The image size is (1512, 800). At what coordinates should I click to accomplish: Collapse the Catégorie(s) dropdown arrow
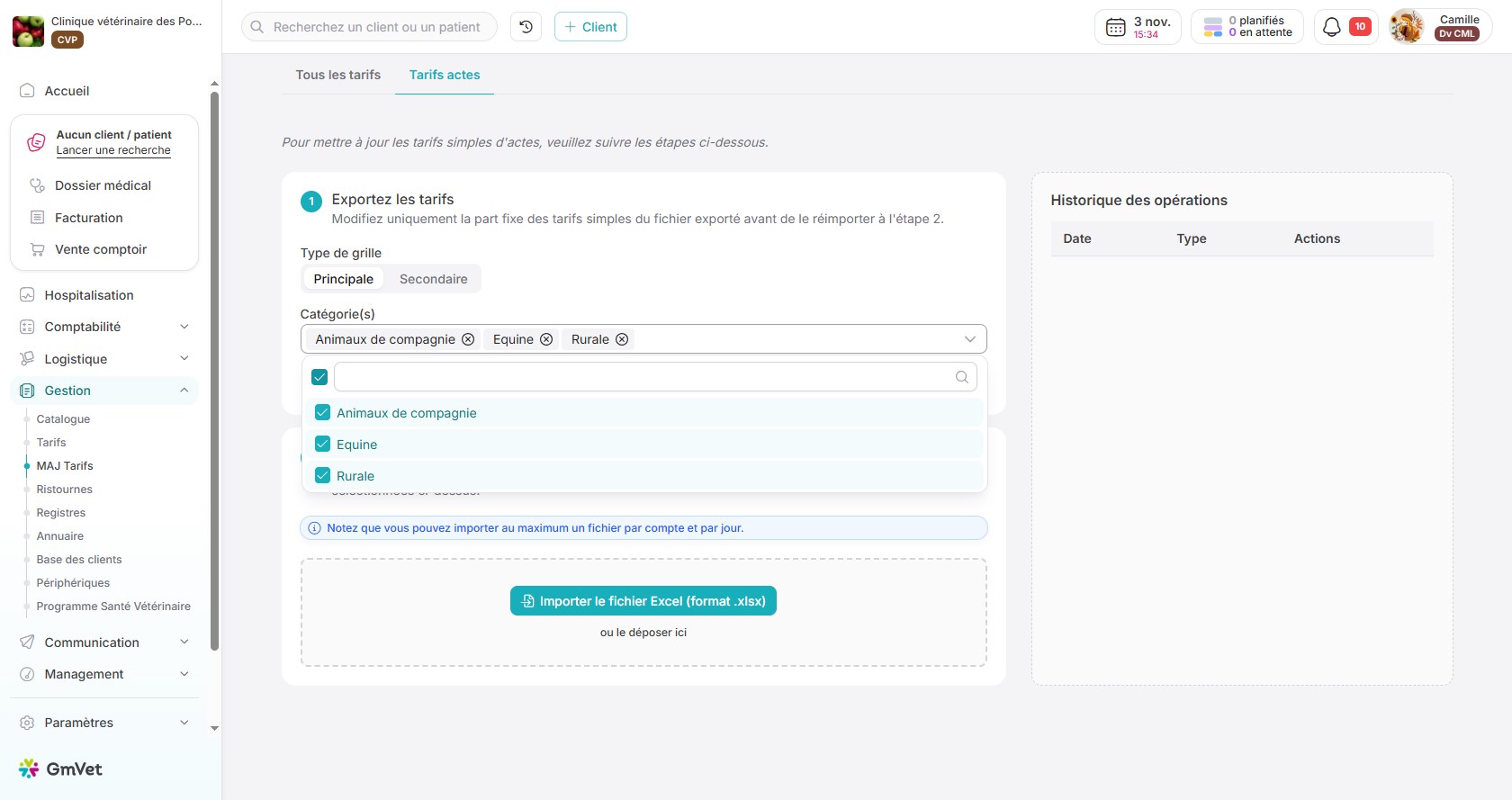[x=969, y=339]
